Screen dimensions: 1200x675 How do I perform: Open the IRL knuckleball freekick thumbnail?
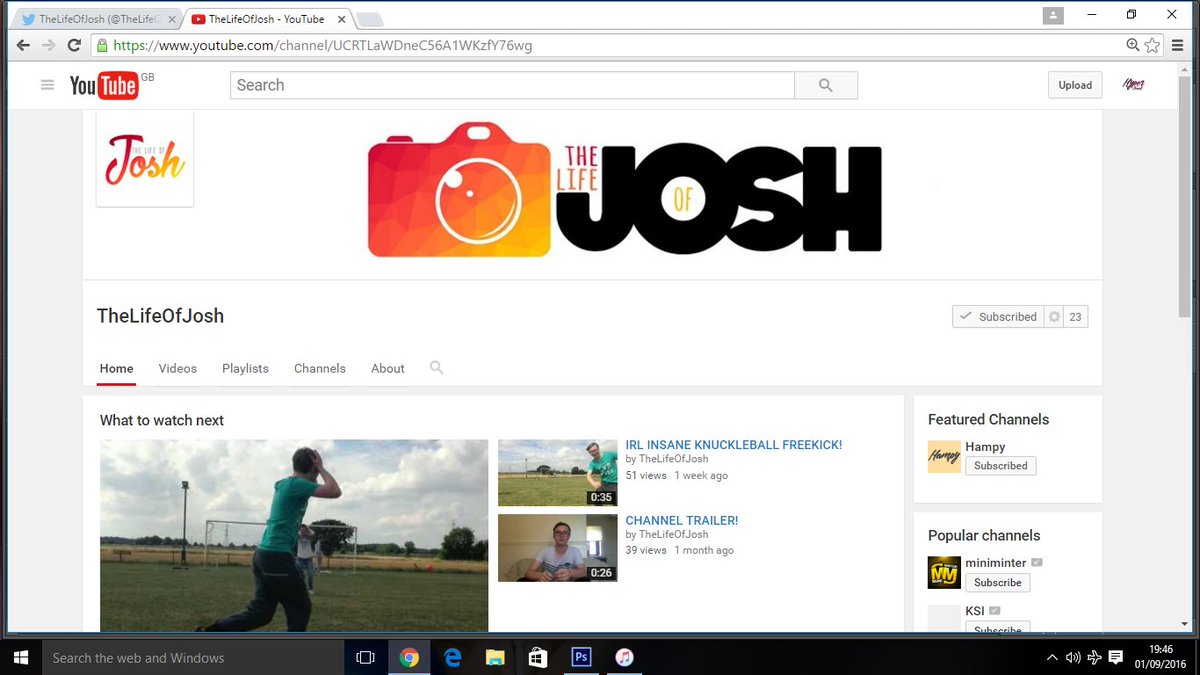pos(557,471)
